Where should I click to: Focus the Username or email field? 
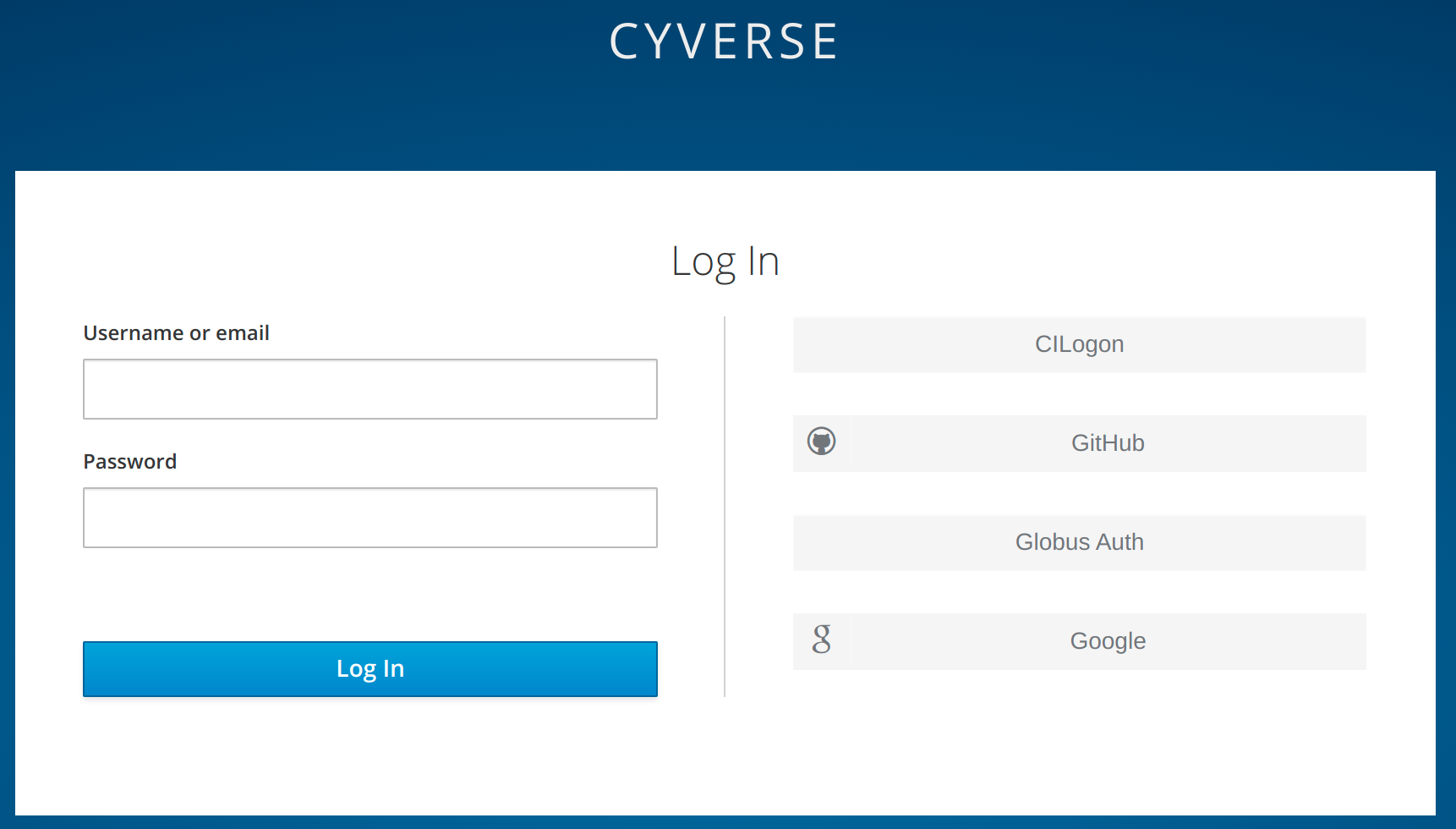click(x=370, y=389)
